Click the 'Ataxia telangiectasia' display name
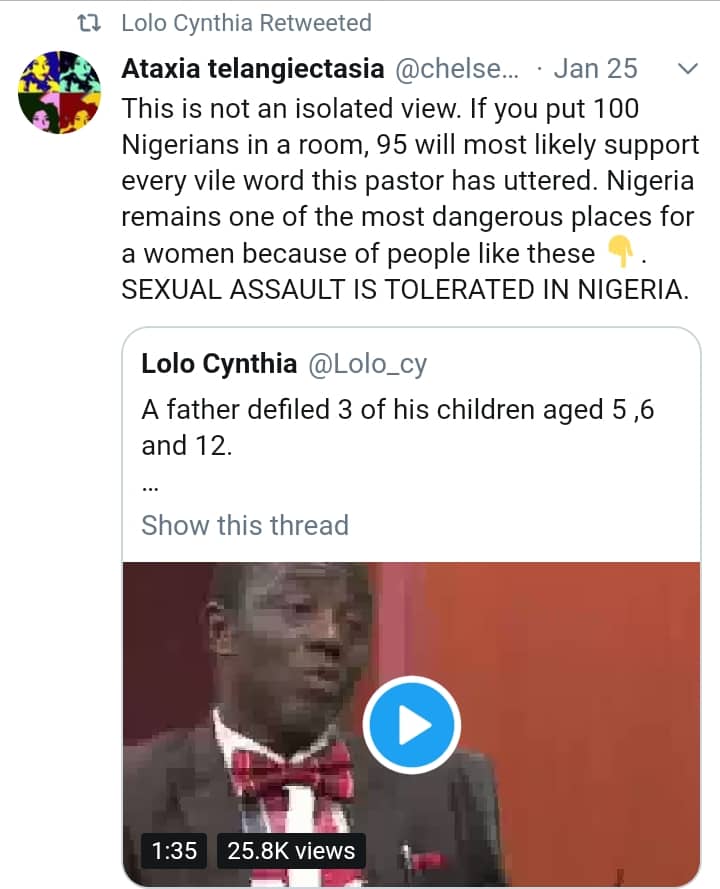This screenshot has height=889, width=720. coord(252,68)
